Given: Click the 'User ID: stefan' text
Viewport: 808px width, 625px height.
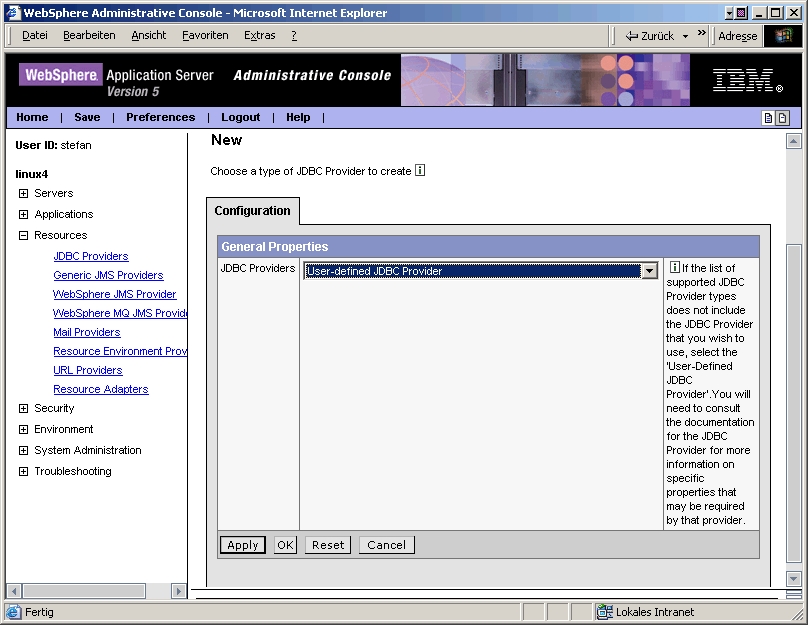Looking at the screenshot, I should tap(53, 145).
